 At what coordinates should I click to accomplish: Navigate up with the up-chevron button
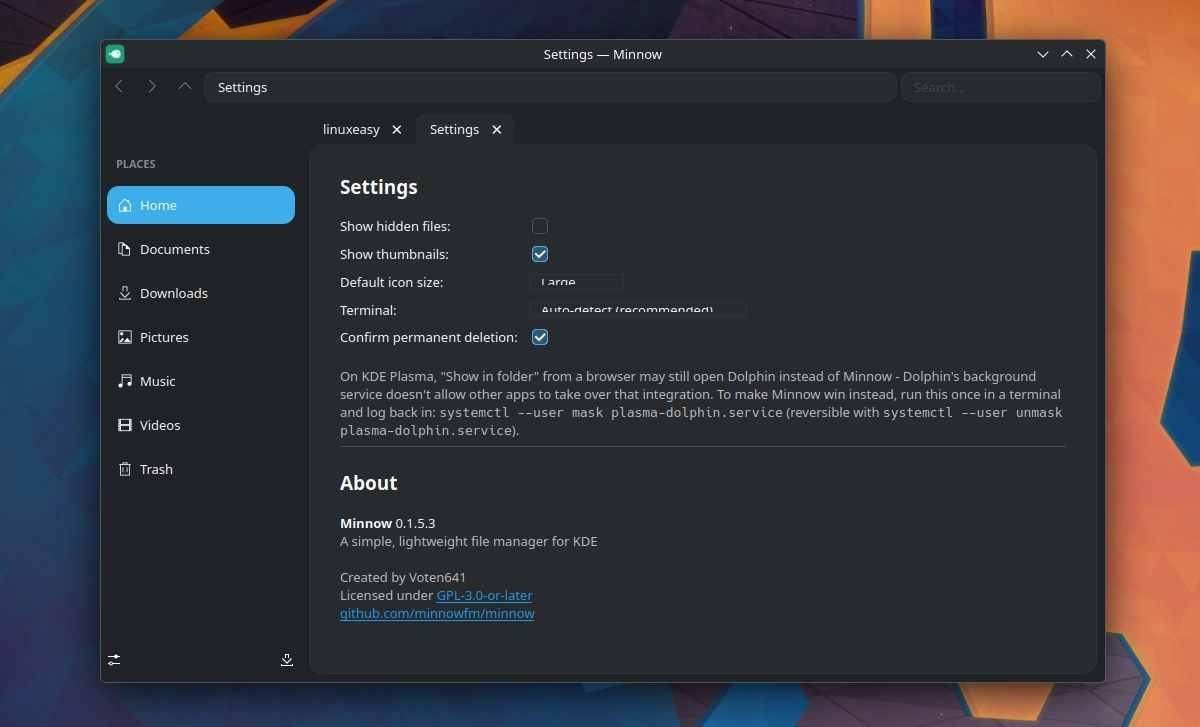point(185,87)
